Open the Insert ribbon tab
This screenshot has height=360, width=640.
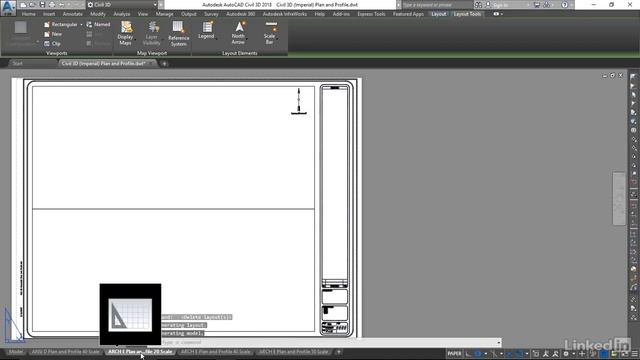[x=49, y=14]
